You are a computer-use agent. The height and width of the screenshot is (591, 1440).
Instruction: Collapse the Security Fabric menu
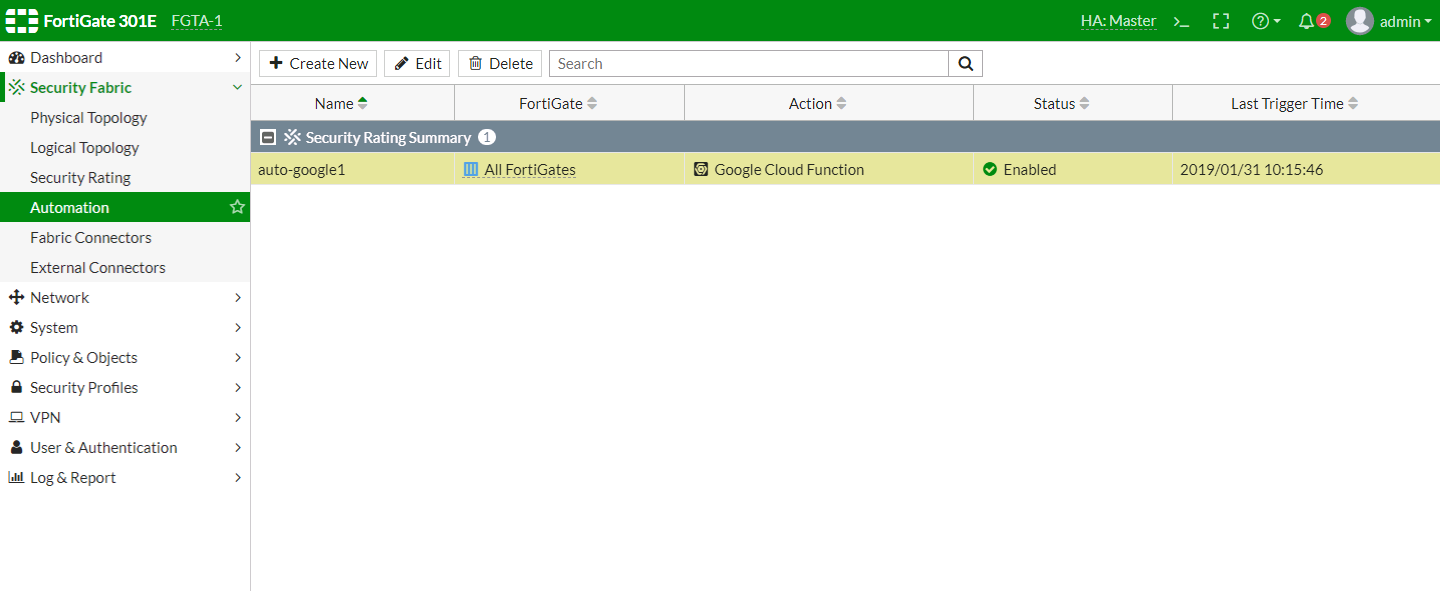pos(125,87)
